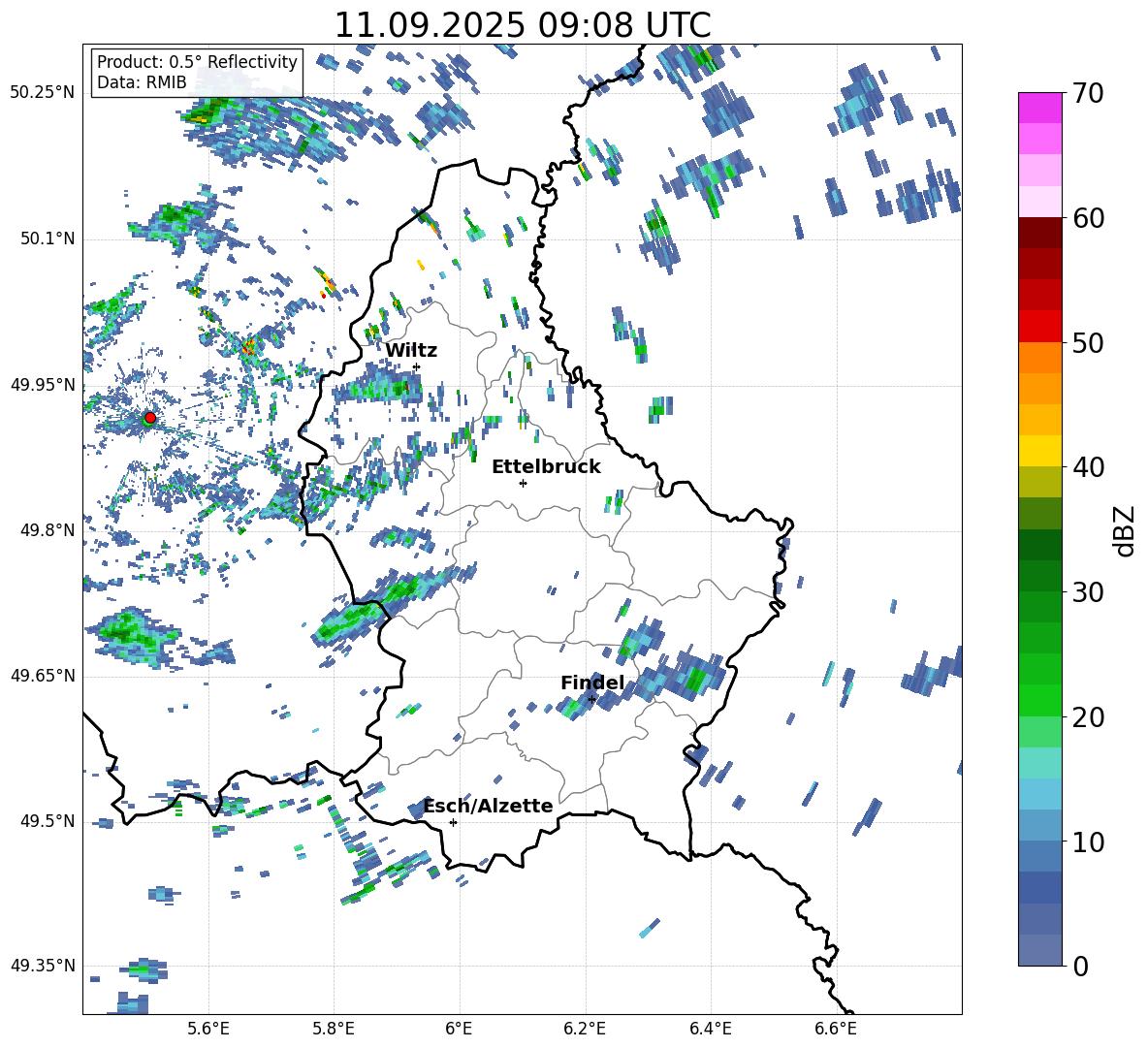
Task: Click the colorbar 60 tick label
Action: point(1088,218)
